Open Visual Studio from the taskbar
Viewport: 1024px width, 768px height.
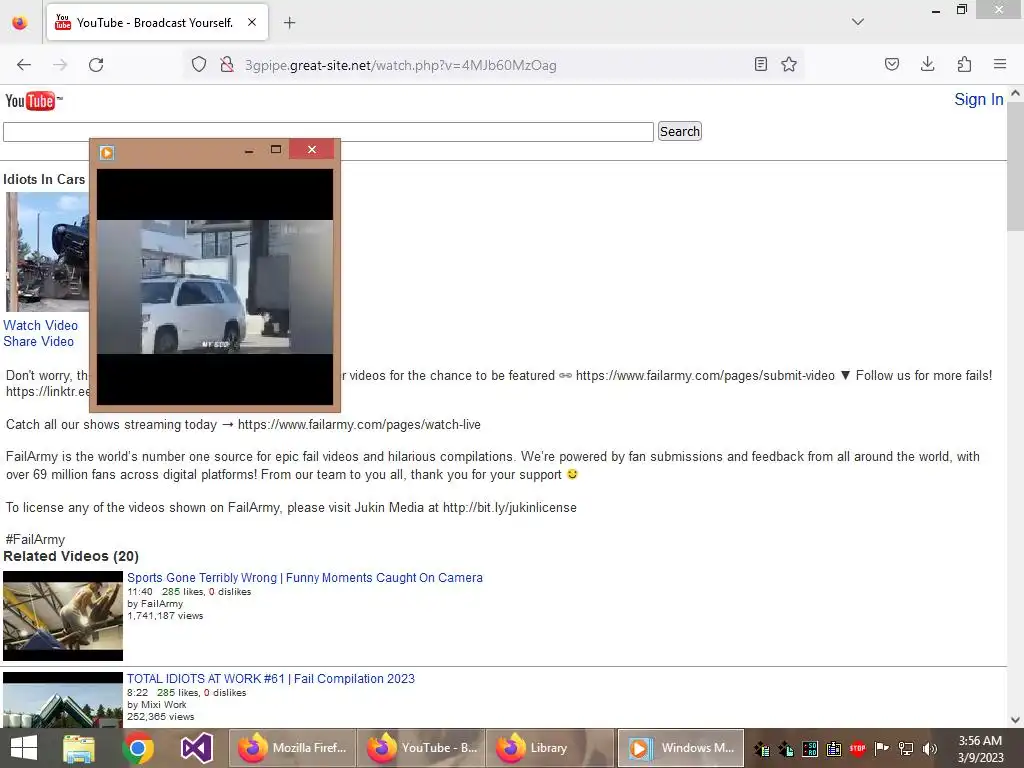[197, 748]
